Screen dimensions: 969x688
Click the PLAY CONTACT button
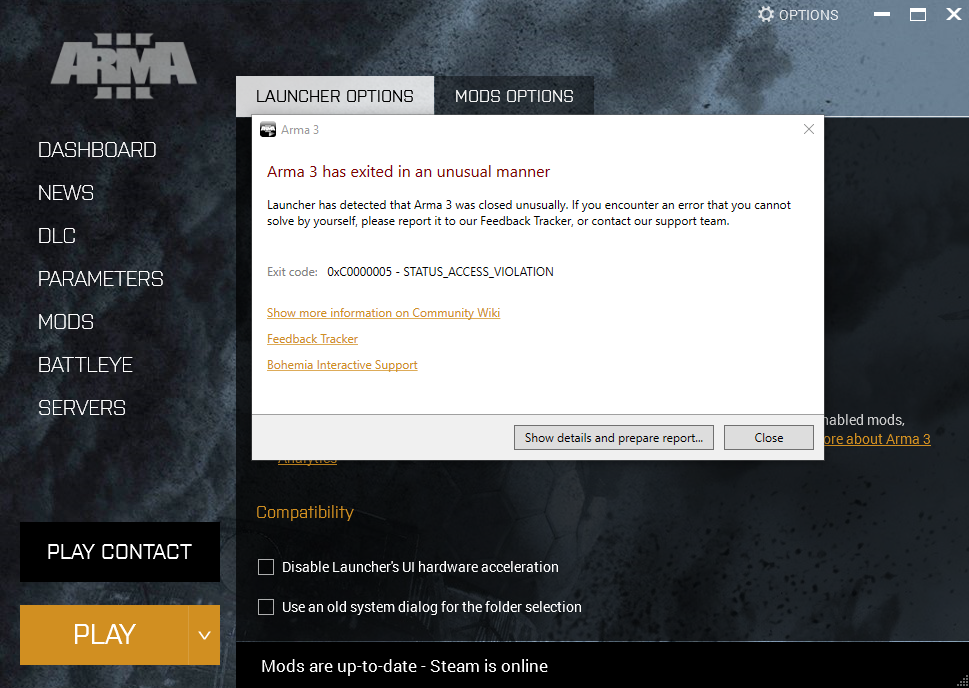tap(120, 552)
